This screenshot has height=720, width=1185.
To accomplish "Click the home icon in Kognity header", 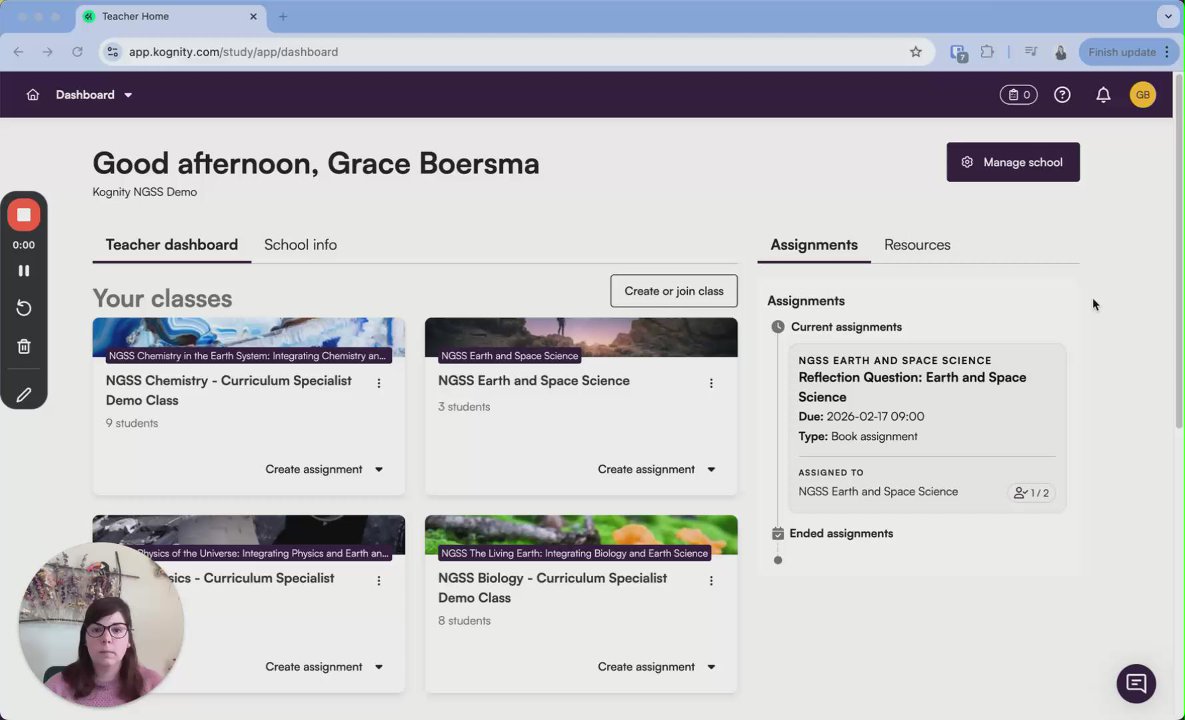I will tap(32, 95).
